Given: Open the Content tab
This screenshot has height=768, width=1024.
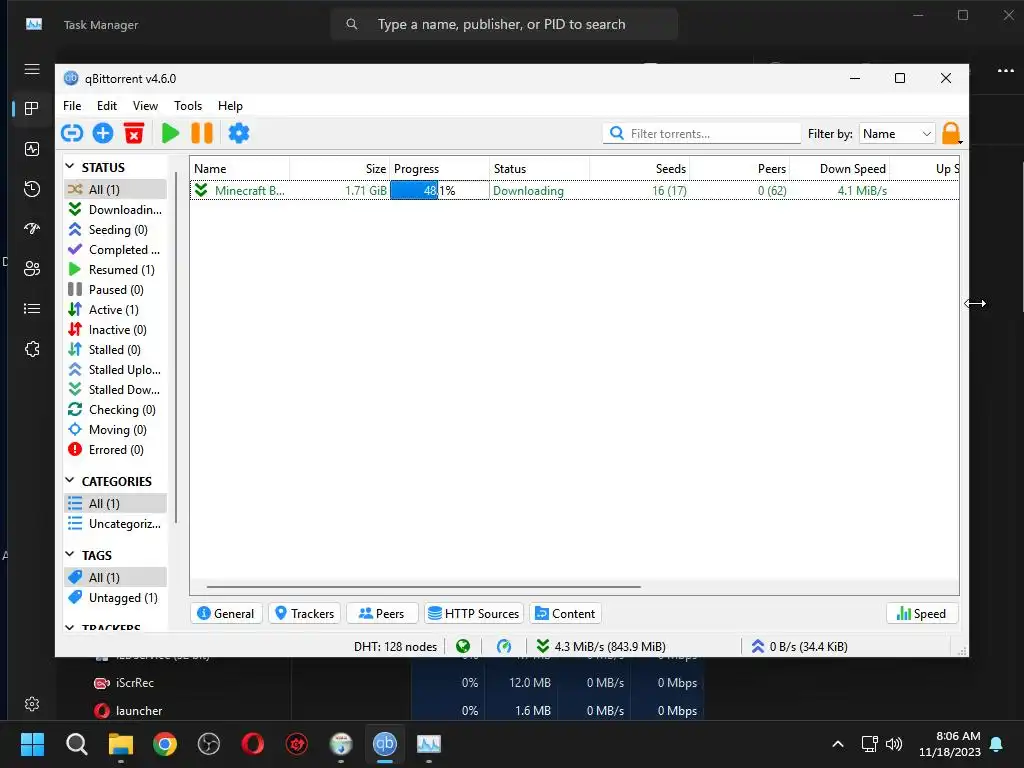Looking at the screenshot, I should 565,614.
